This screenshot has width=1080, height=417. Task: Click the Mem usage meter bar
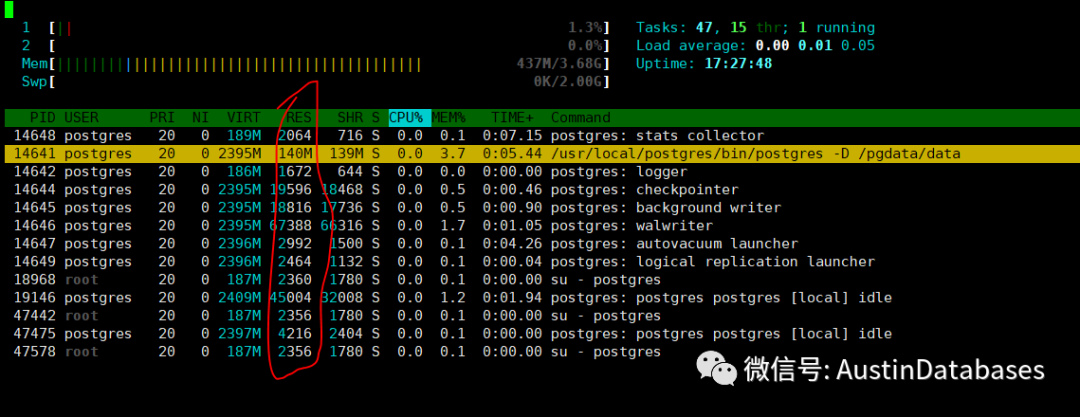329,64
